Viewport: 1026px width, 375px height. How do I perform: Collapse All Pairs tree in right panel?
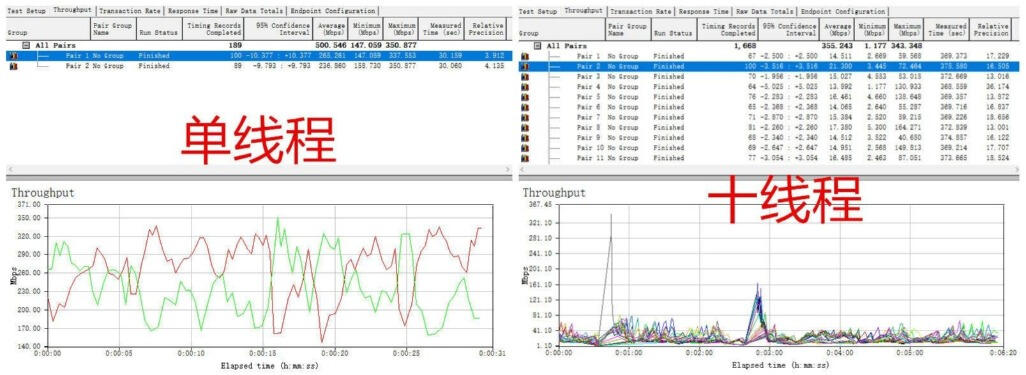click(537, 46)
